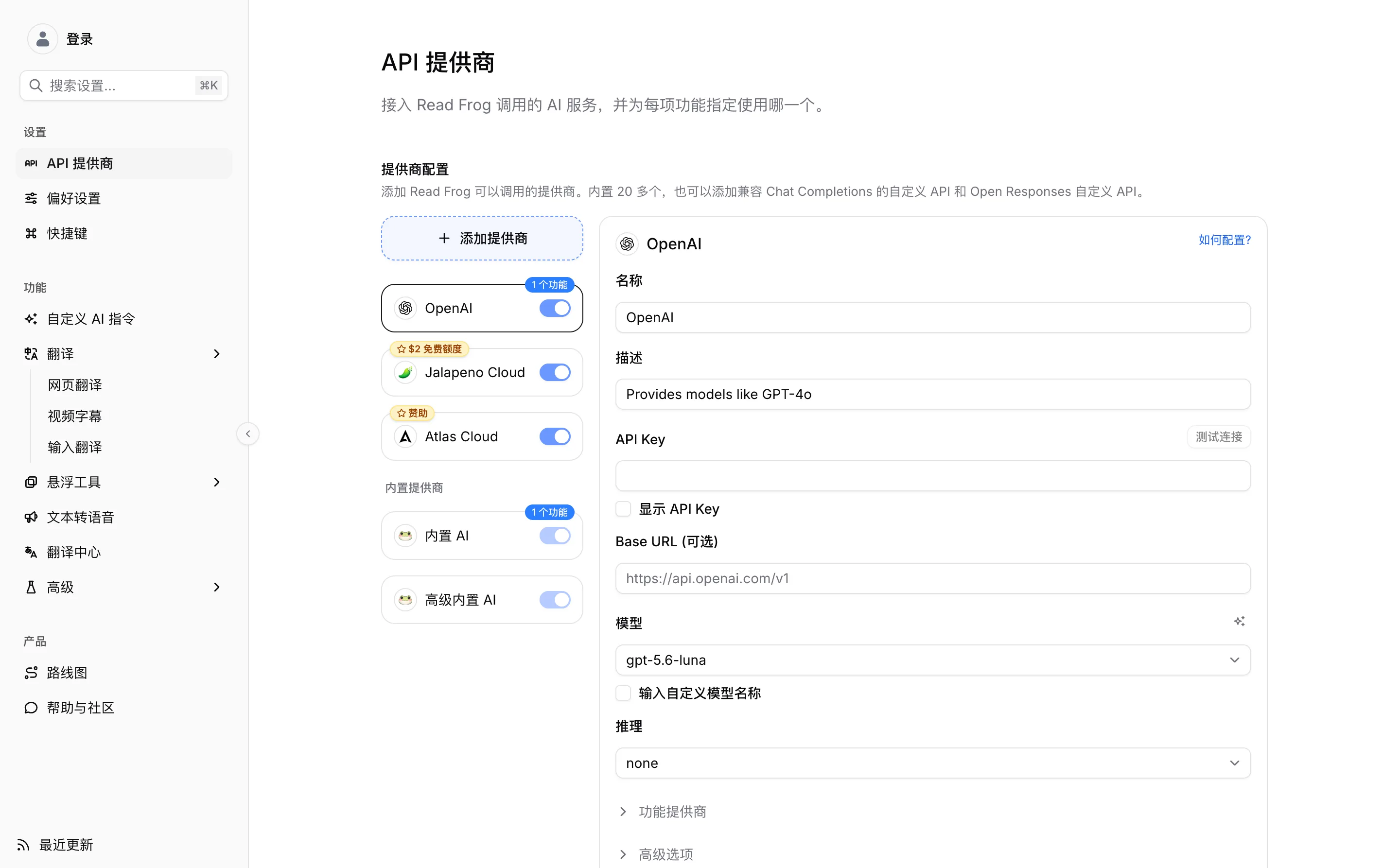The width and height of the screenshot is (1400, 868).
Task: Toggle the OpenAI provider switch
Action: pos(555,308)
